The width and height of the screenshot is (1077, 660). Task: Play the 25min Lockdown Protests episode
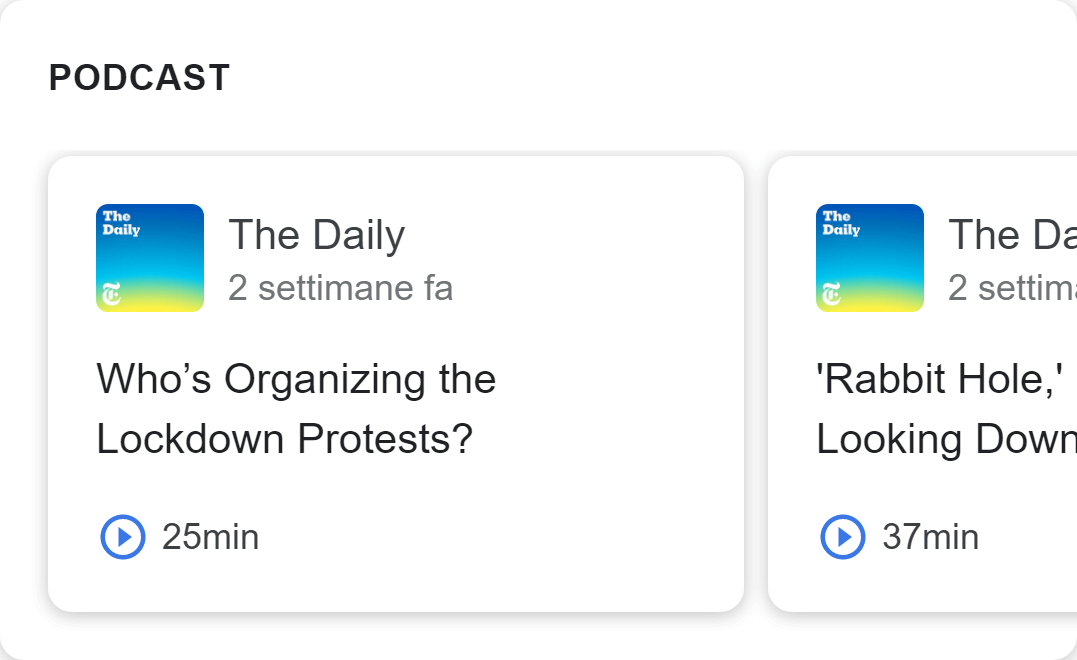[x=123, y=536]
